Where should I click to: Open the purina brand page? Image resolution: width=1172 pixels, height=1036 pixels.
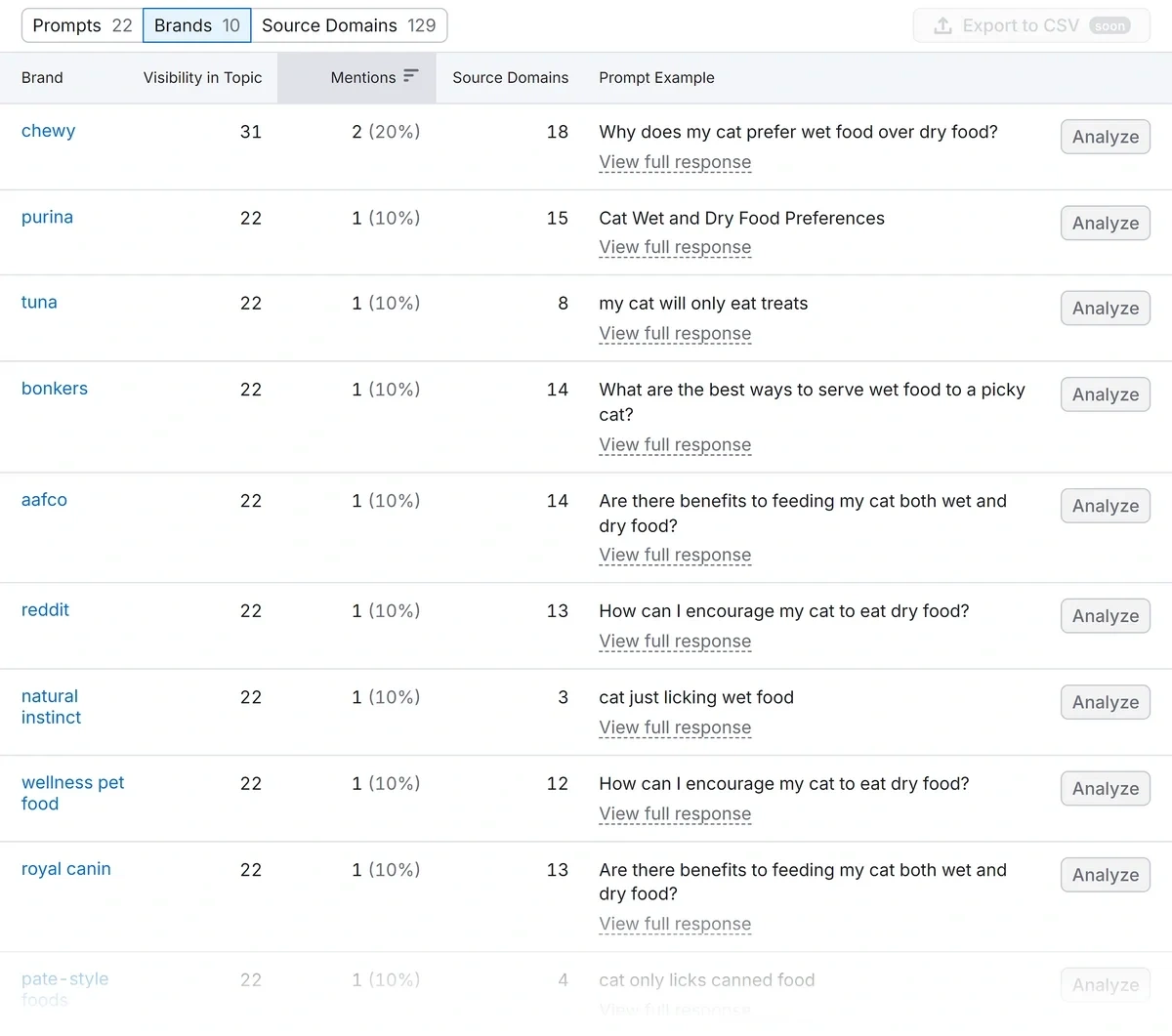point(47,217)
